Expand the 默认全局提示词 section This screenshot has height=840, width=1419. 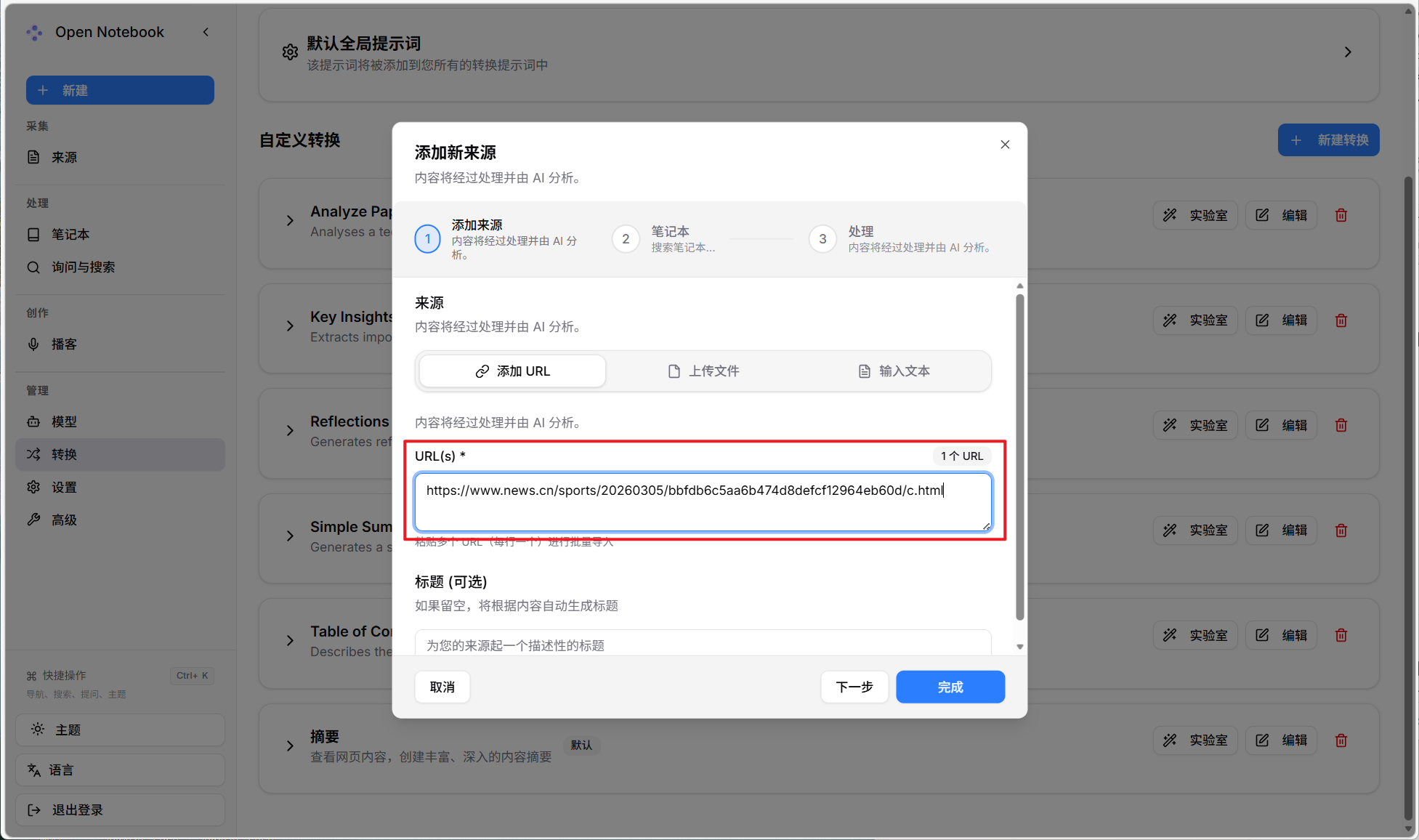(x=1348, y=52)
